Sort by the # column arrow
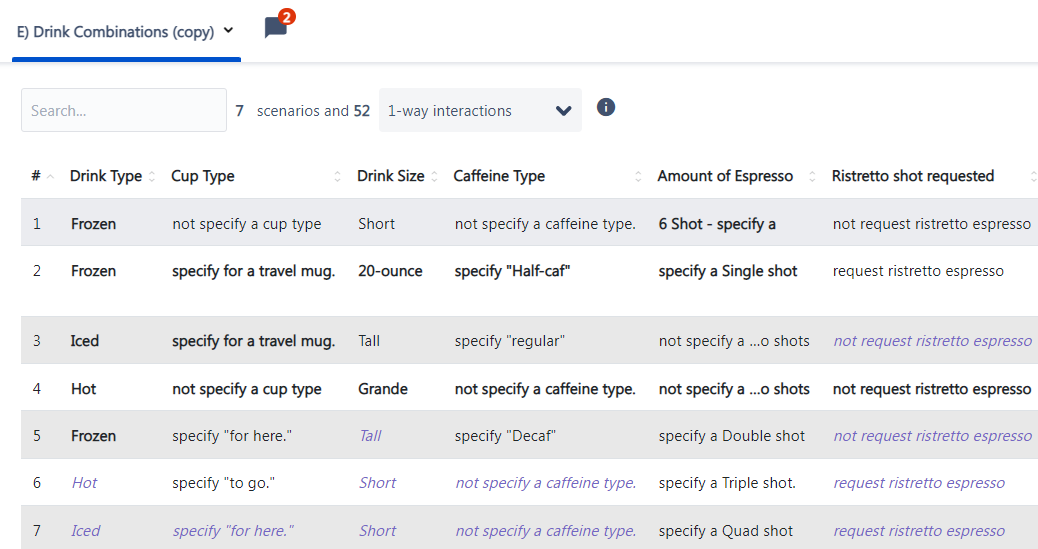 pyautogui.click(x=50, y=176)
